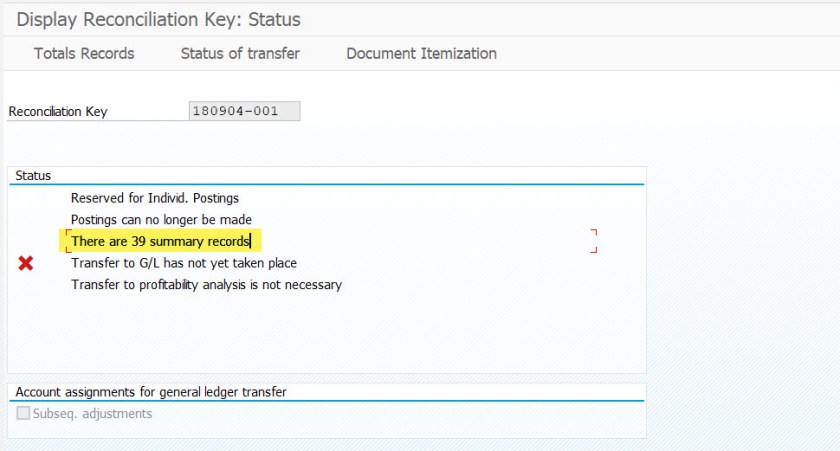Open Document Itemization
The height and width of the screenshot is (451, 840).
421,53
